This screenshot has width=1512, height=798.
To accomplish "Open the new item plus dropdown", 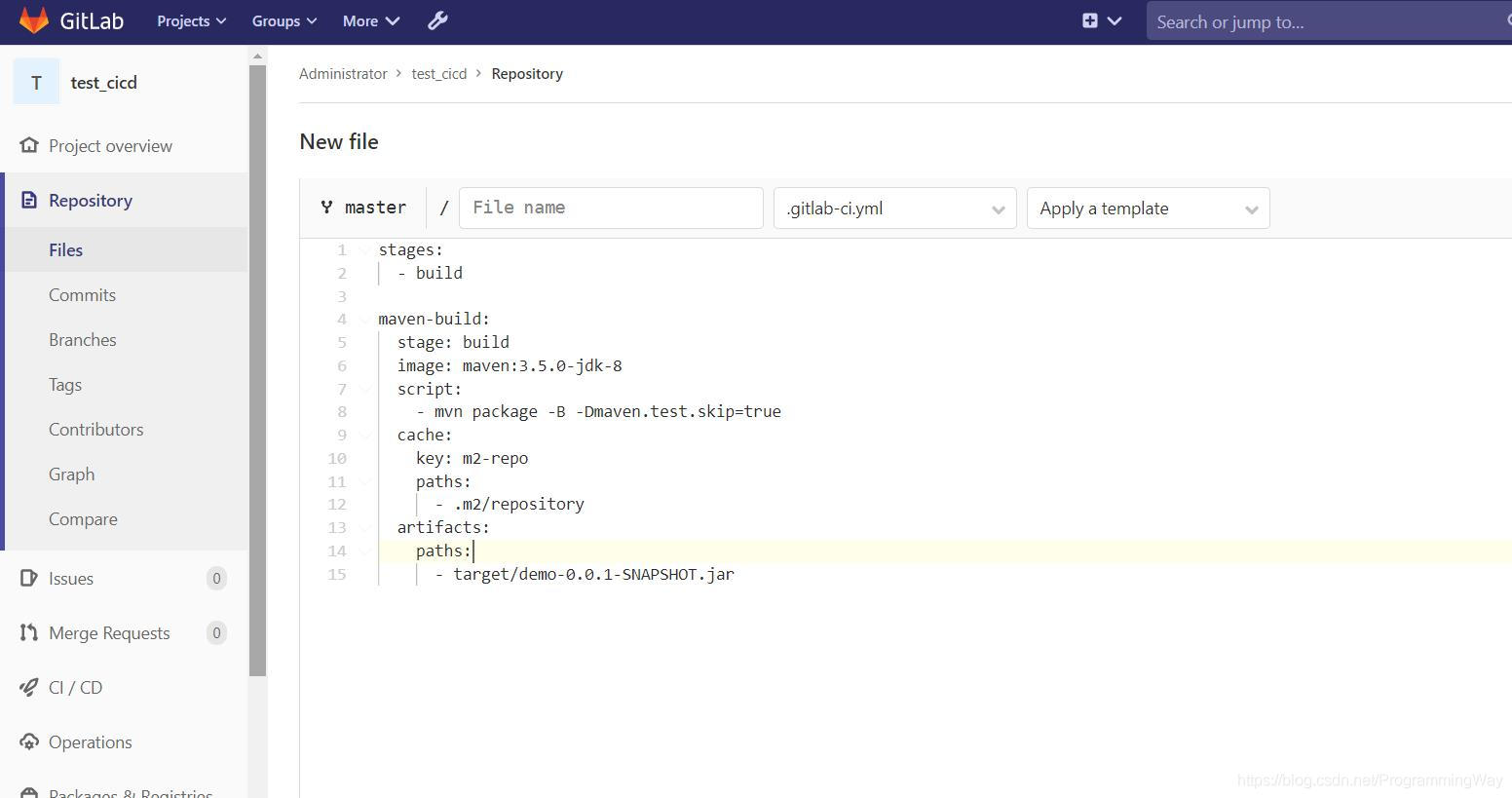I will click(1101, 20).
